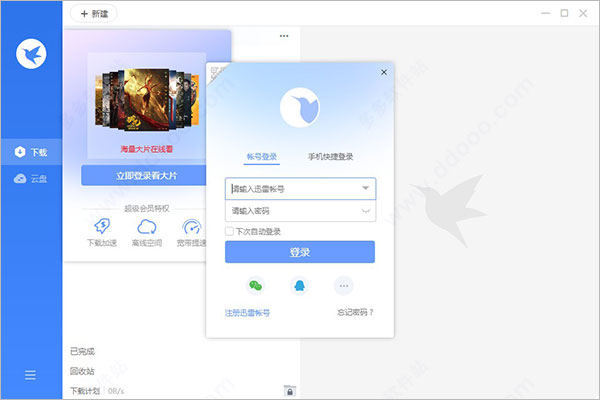600x400 pixels.
Task: Click the 宽带提速 speedometer icon
Action: tap(192, 227)
